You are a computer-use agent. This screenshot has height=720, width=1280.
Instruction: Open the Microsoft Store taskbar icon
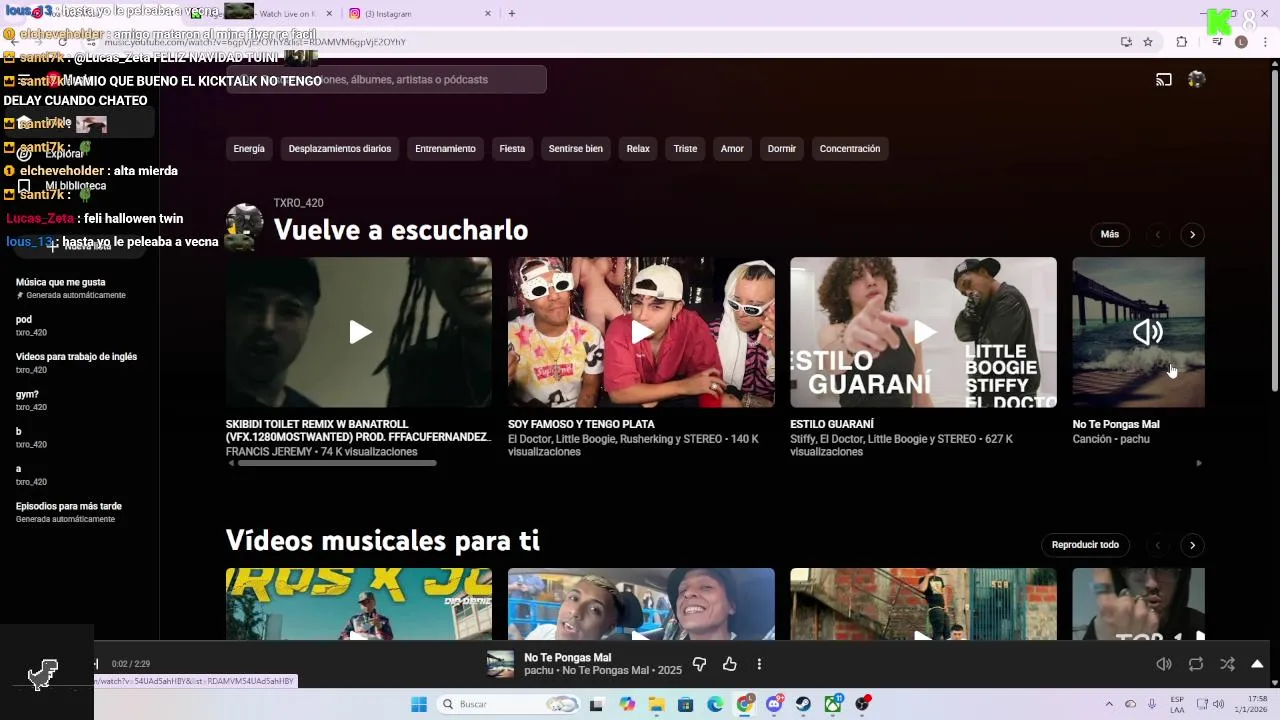(685, 704)
